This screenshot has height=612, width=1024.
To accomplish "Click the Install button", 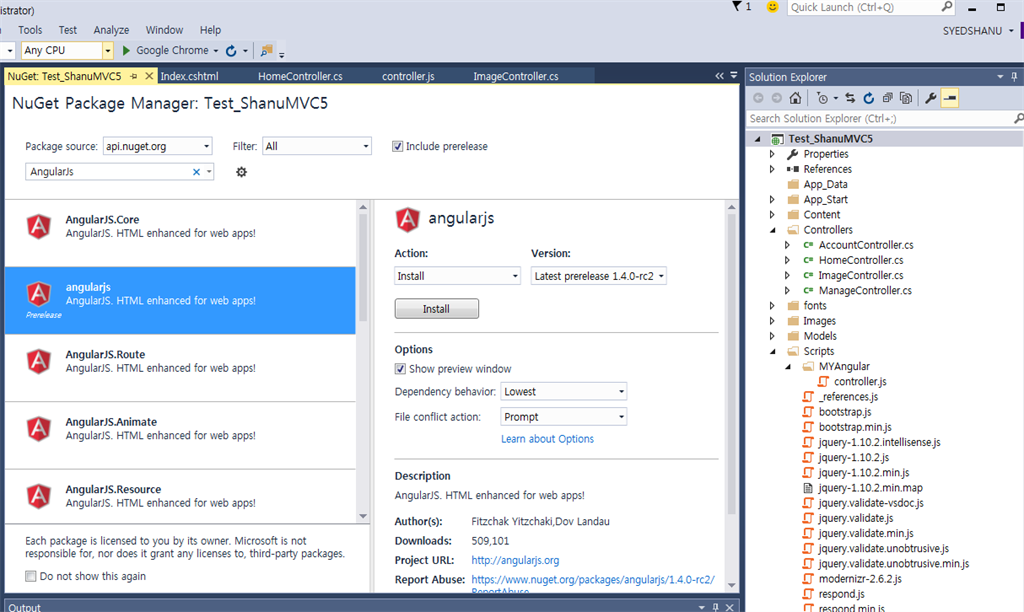I will [436, 308].
